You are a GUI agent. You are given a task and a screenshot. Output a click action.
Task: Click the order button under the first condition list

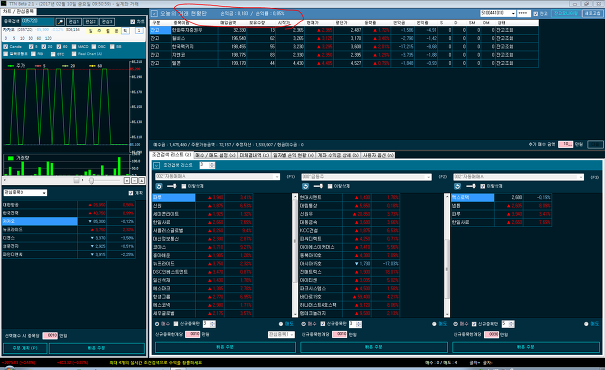tap(225, 347)
